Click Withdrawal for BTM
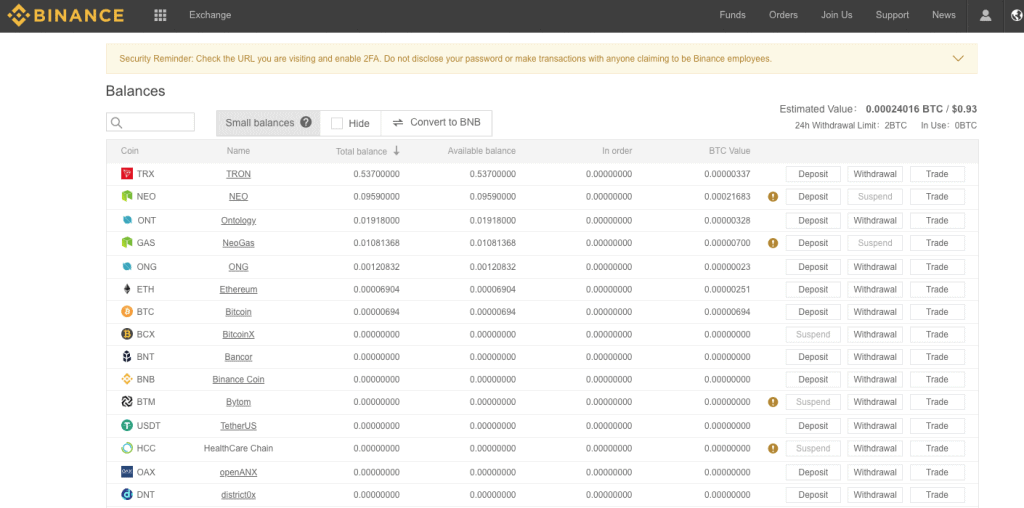Viewport: 1024px width, 508px height. pyautogui.click(x=875, y=402)
